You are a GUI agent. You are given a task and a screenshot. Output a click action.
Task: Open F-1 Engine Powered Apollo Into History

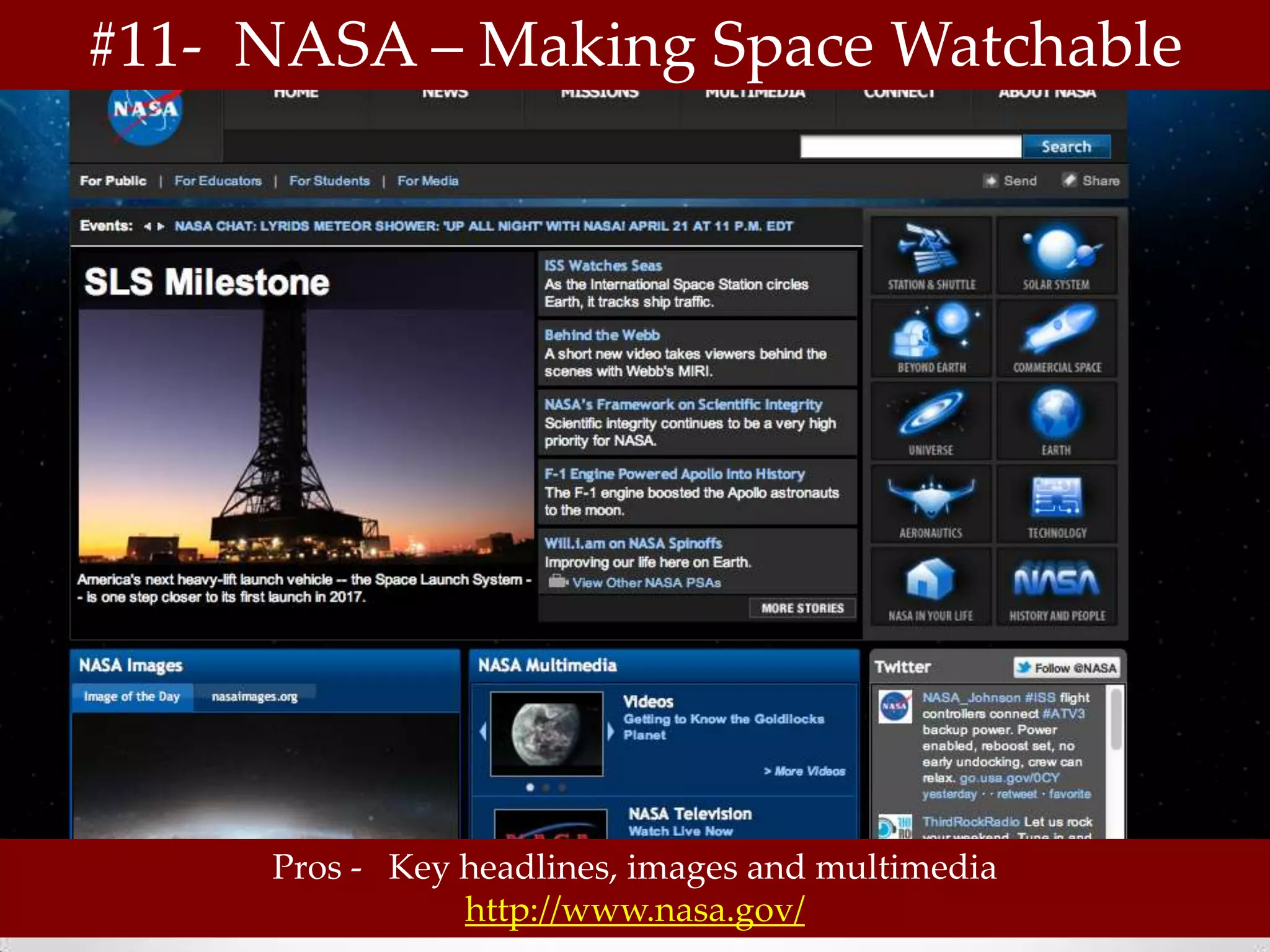coord(675,474)
